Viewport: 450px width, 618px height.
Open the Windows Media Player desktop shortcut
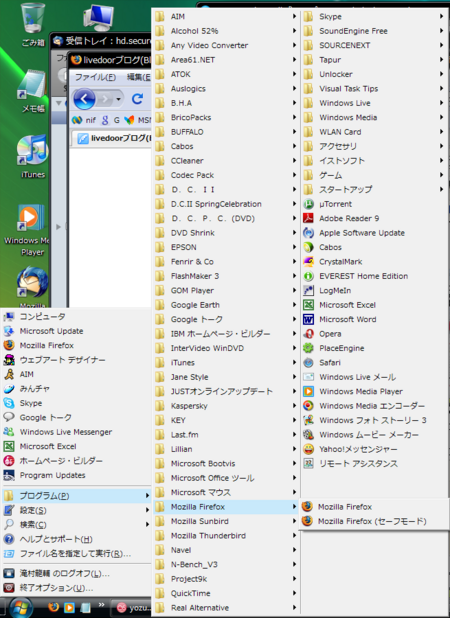[x=28, y=230]
